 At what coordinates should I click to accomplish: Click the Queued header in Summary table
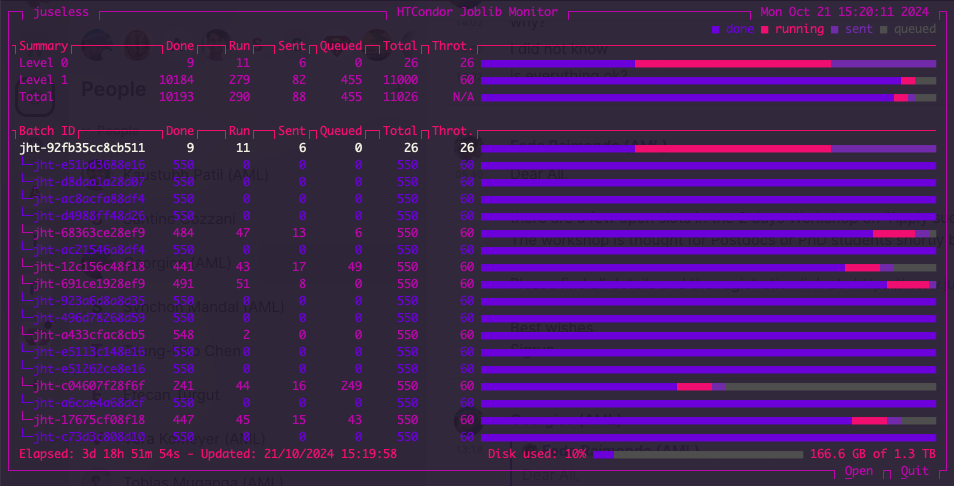[x=340, y=46]
